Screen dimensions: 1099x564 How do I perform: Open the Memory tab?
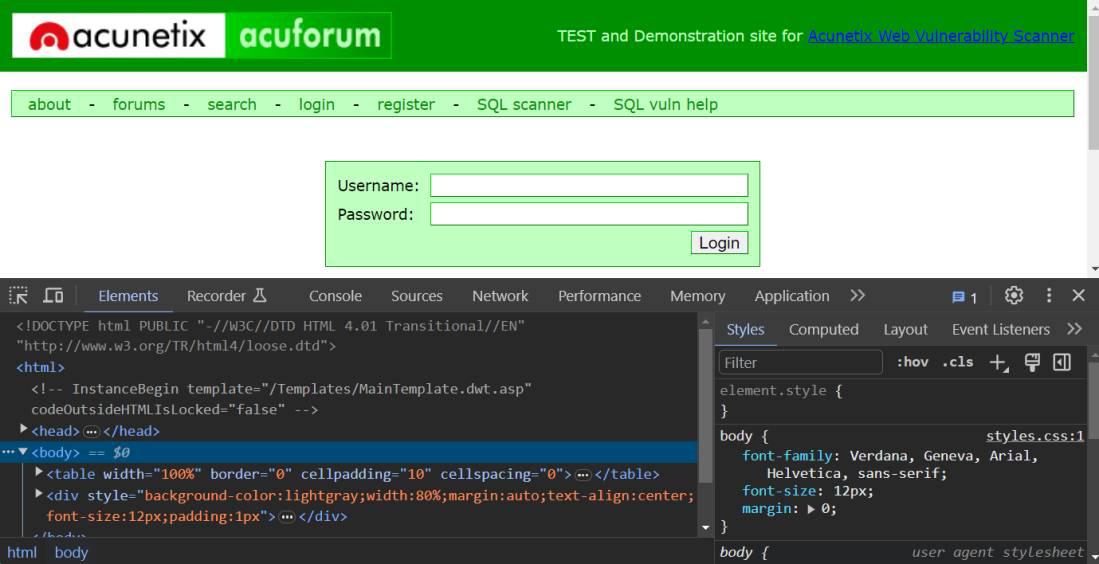[697, 296]
